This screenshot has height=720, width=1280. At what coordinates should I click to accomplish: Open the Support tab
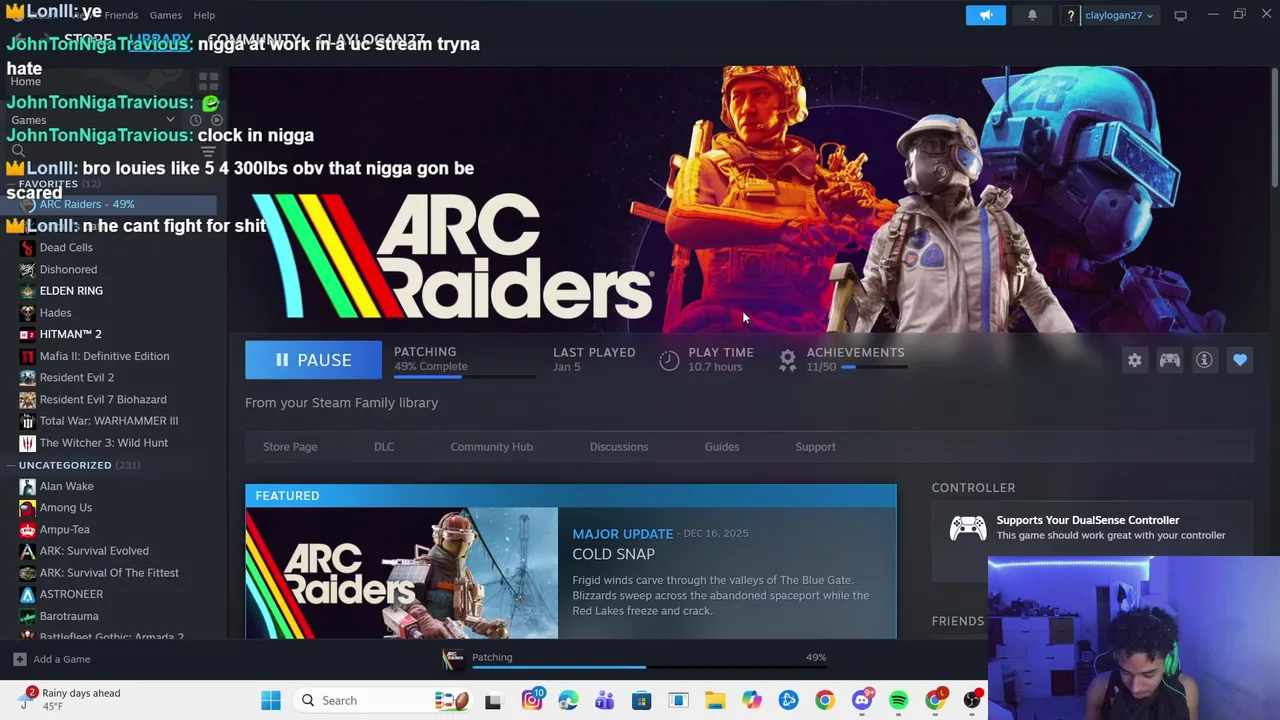click(815, 447)
